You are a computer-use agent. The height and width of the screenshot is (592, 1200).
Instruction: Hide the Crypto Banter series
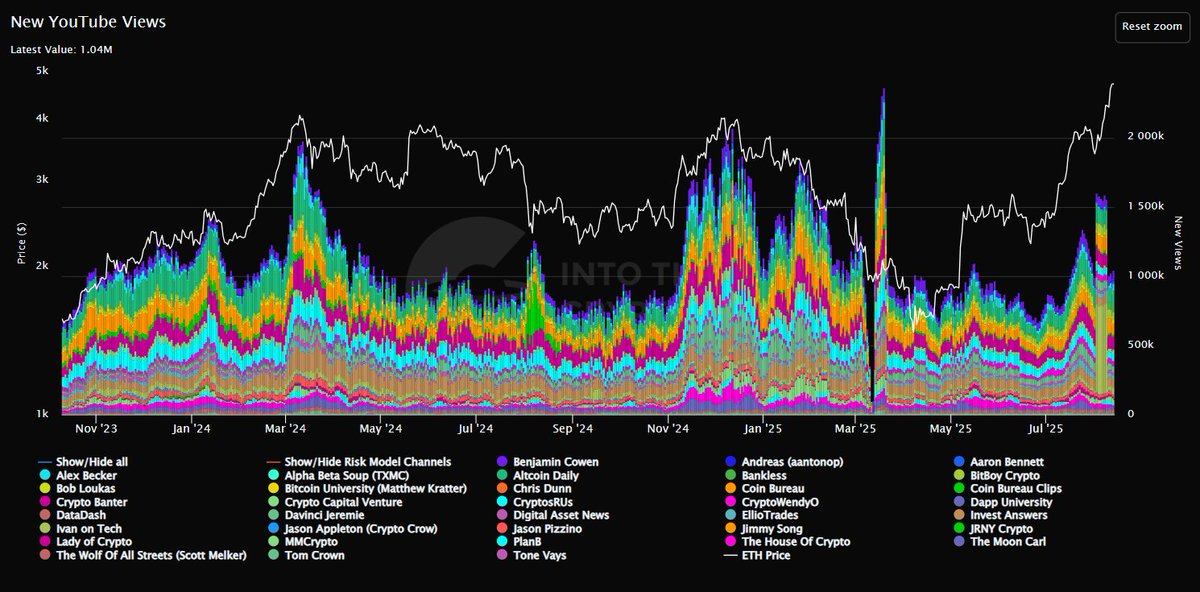84,502
